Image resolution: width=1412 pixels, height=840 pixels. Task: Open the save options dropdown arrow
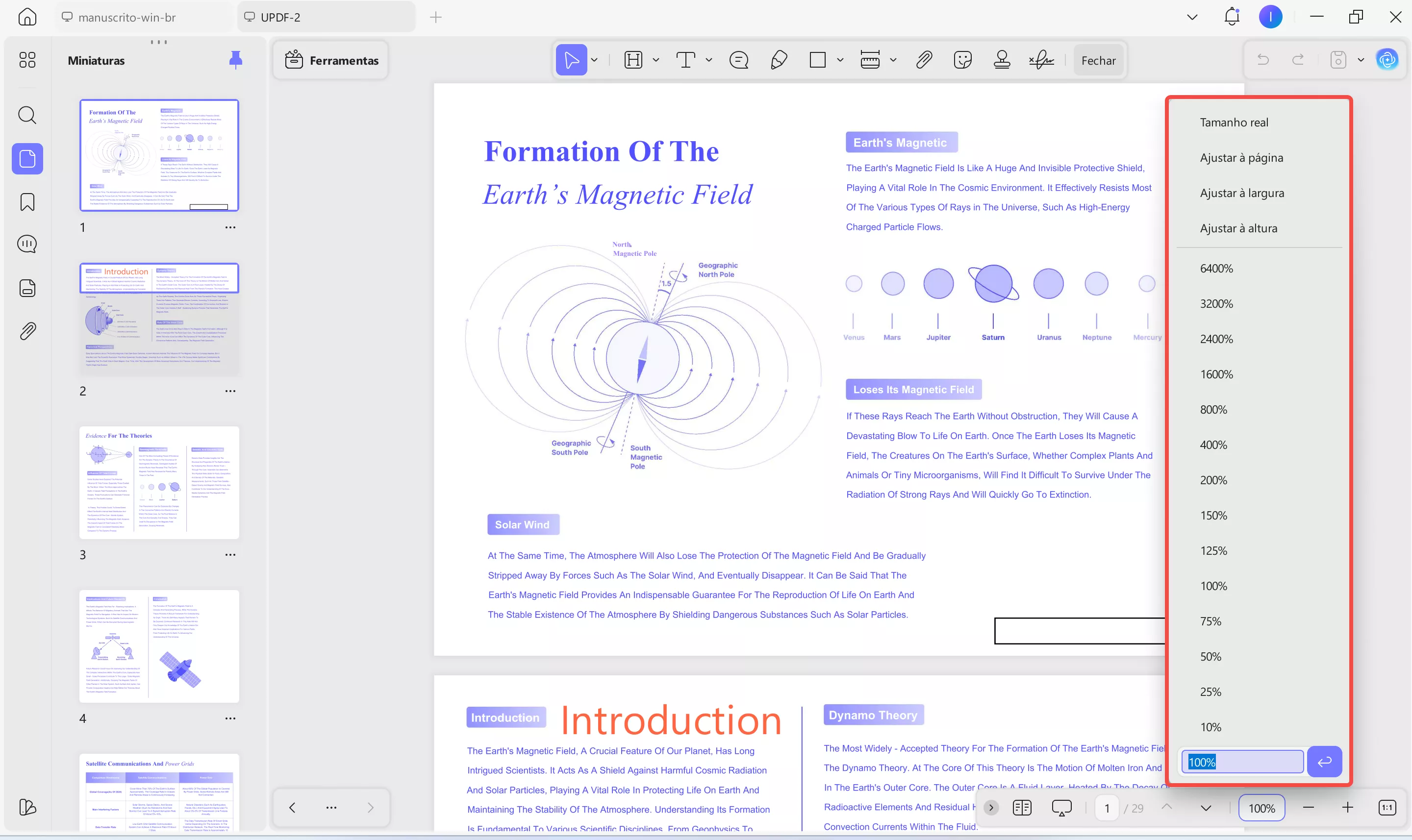1361,60
